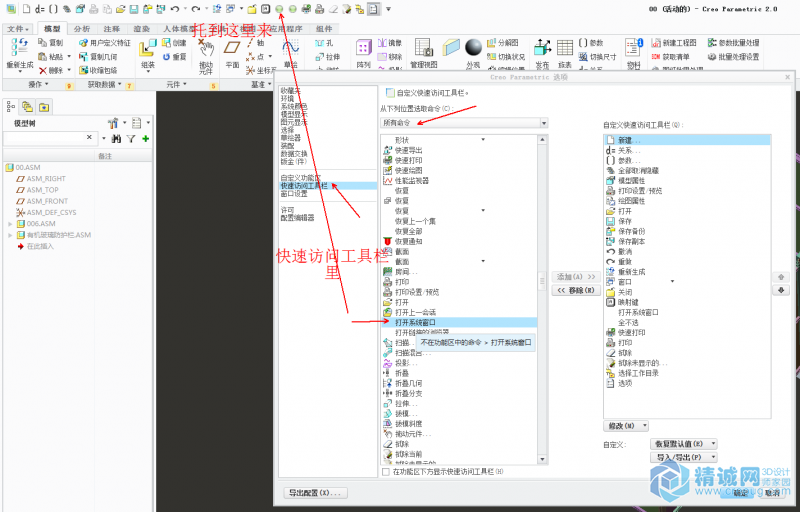The image size is (800, 512).
Task: Open the 导入/导出 import/export dropdown
Action: 684,457
